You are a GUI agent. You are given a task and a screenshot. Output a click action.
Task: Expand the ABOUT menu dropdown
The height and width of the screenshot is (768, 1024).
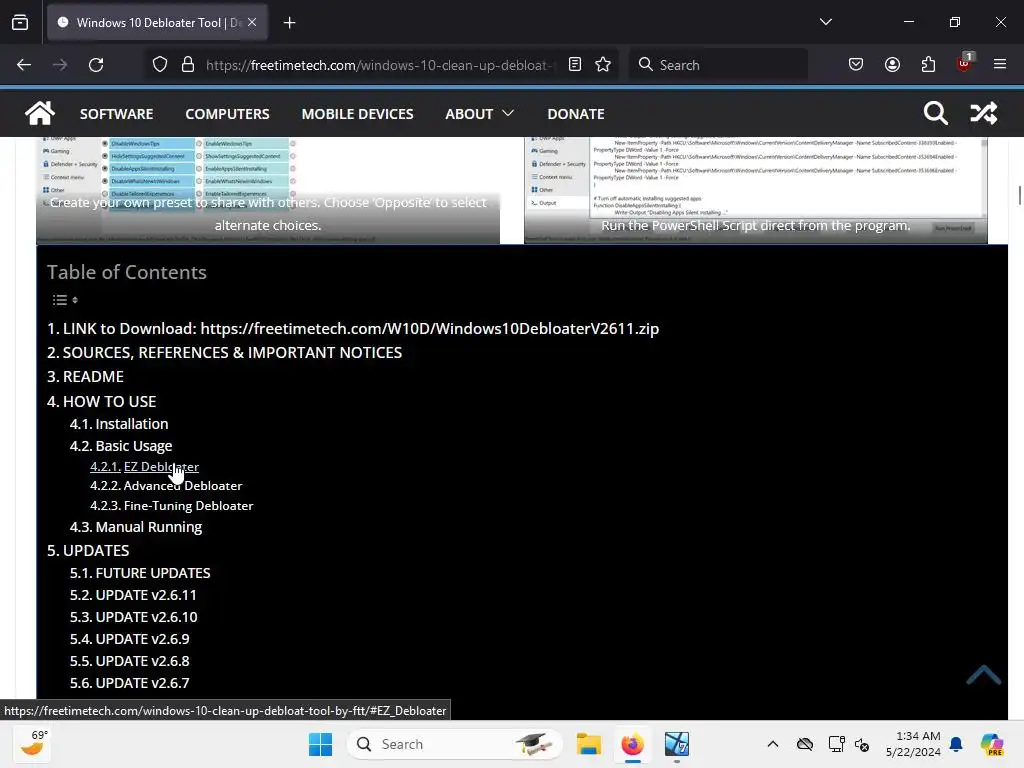tap(479, 114)
